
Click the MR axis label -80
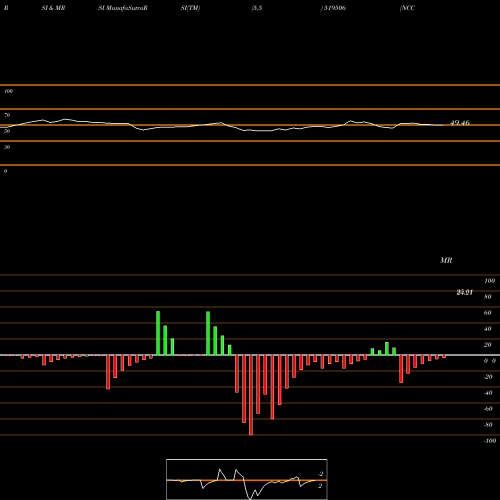(x=488, y=425)
